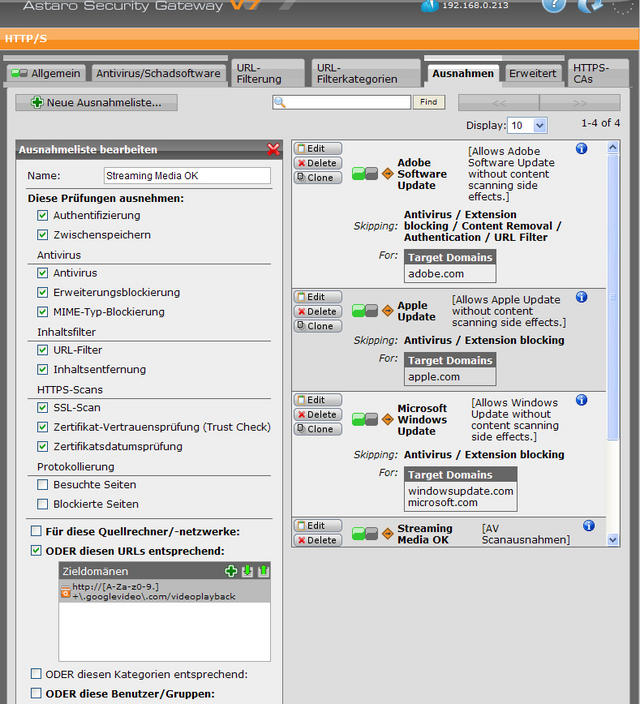Uncheck MIME-Typ-Blockierung checkbox

click(43, 312)
